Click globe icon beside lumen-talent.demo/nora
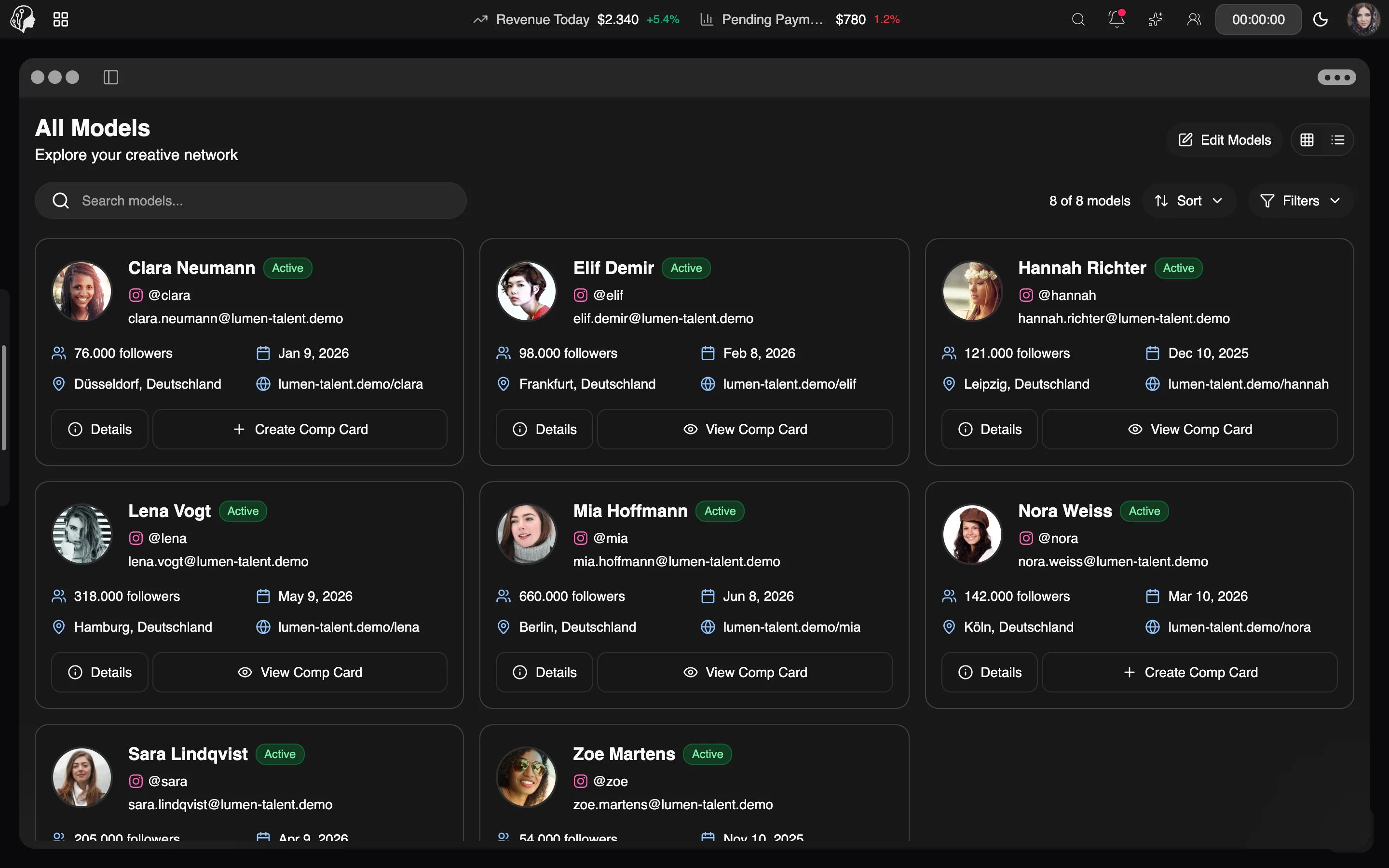Image resolution: width=1389 pixels, height=868 pixels. tap(1153, 627)
